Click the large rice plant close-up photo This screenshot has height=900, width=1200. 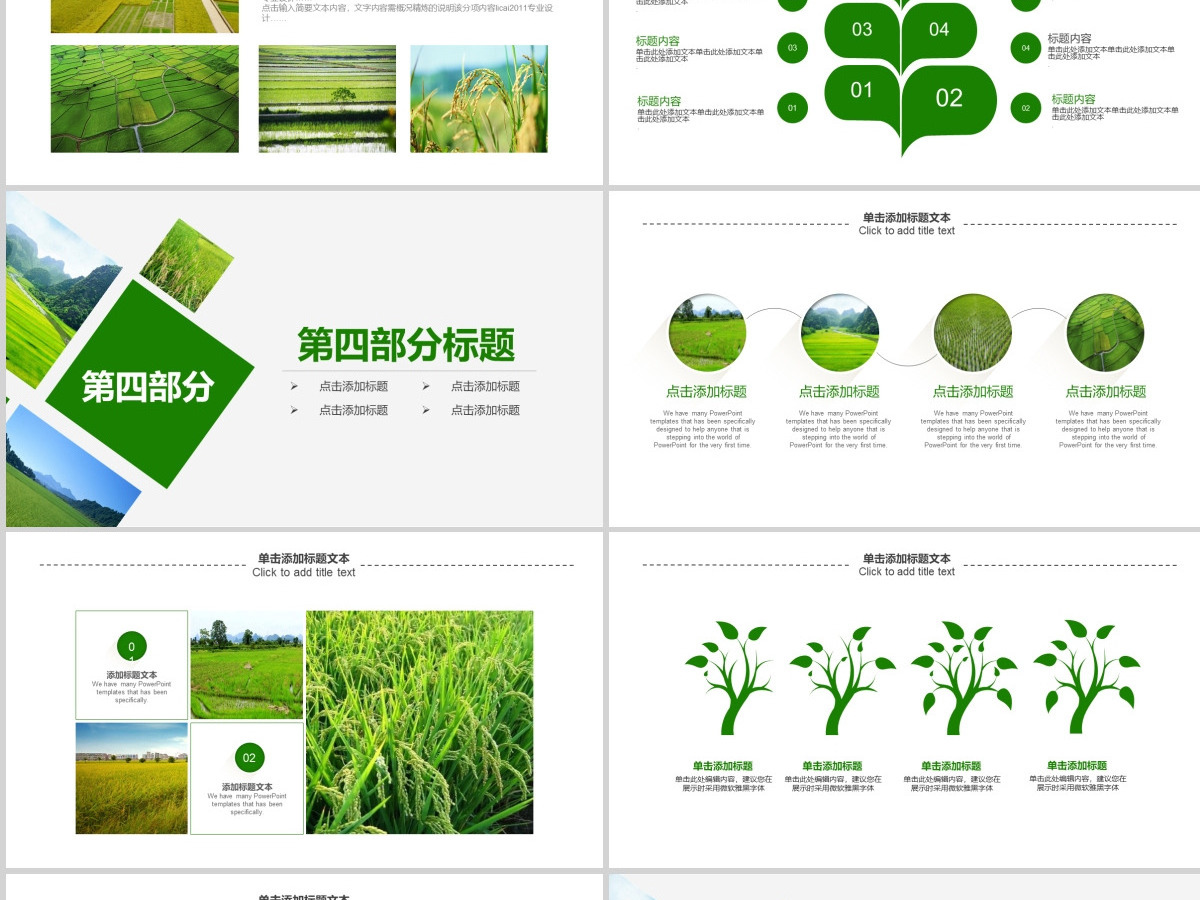coord(419,722)
